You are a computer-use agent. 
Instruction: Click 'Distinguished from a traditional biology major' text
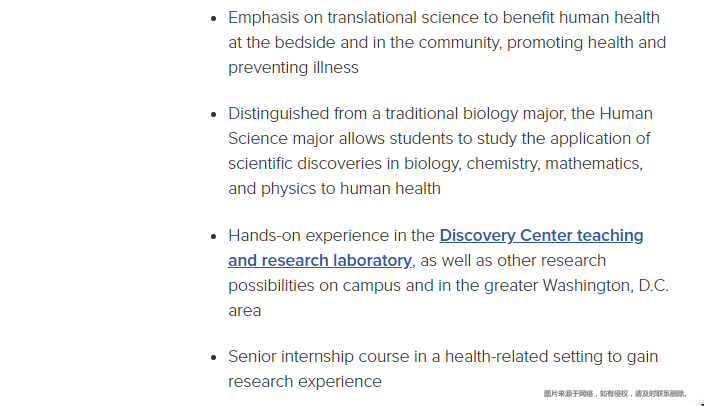tap(397, 114)
